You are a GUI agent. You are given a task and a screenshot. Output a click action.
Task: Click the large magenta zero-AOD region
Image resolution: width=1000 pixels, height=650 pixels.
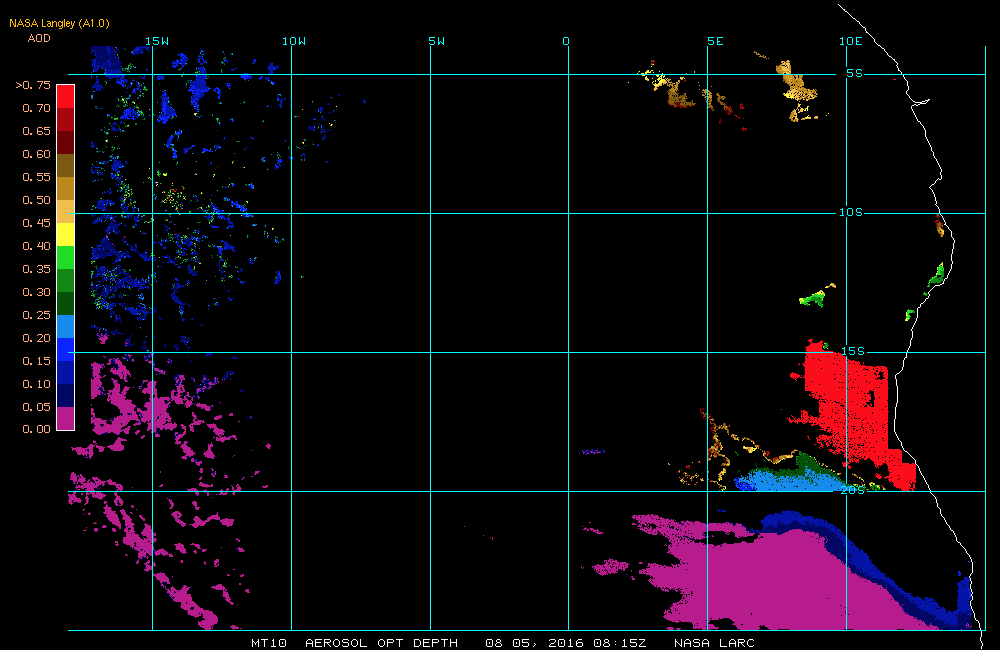pyautogui.click(x=765, y=580)
